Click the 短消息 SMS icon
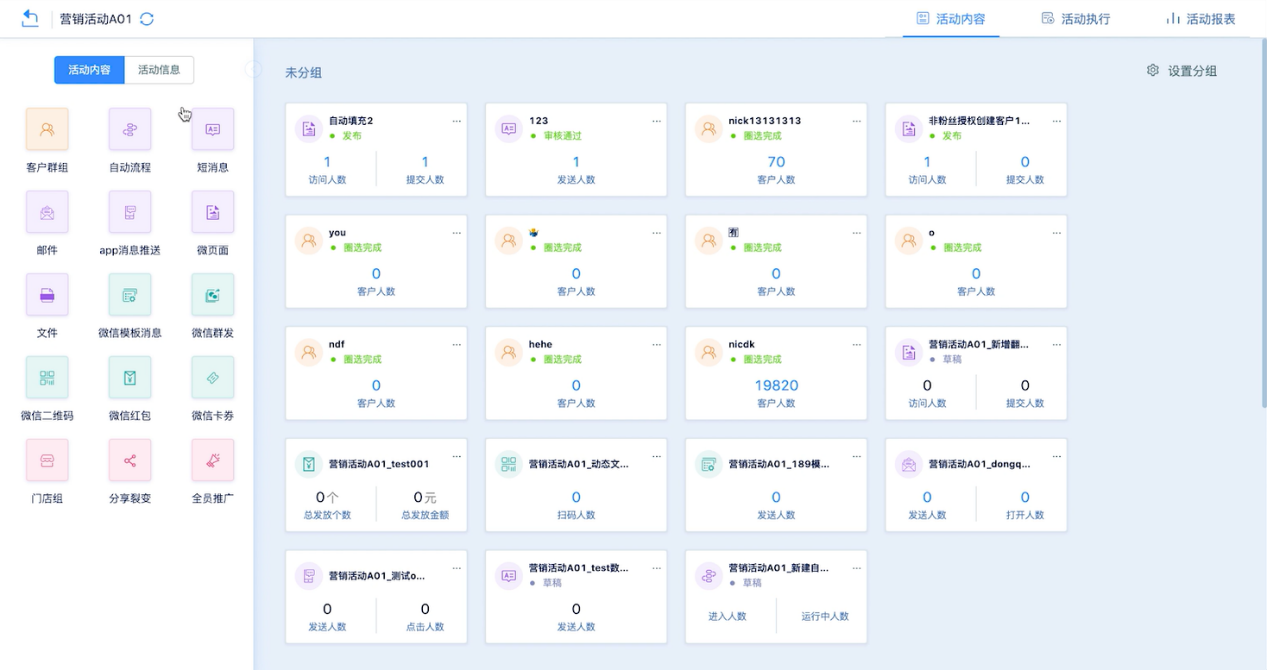Screen dimensions: 1267x670 tap(212, 129)
